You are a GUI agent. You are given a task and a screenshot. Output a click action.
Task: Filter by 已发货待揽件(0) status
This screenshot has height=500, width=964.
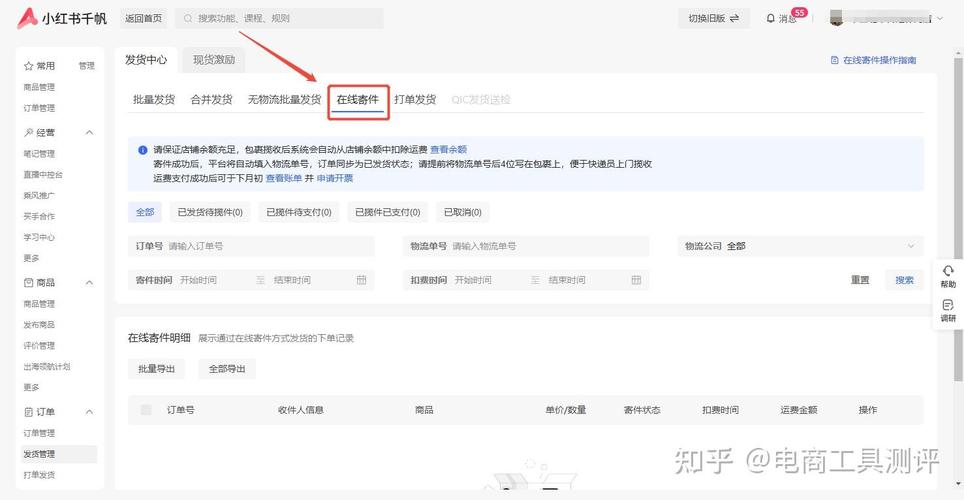pos(210,212)
